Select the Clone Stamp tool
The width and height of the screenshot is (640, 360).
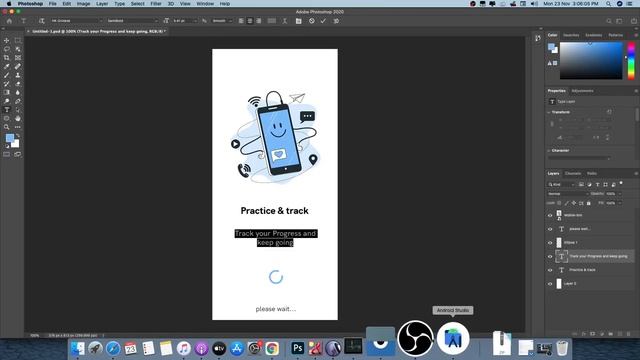click(18, 75)
